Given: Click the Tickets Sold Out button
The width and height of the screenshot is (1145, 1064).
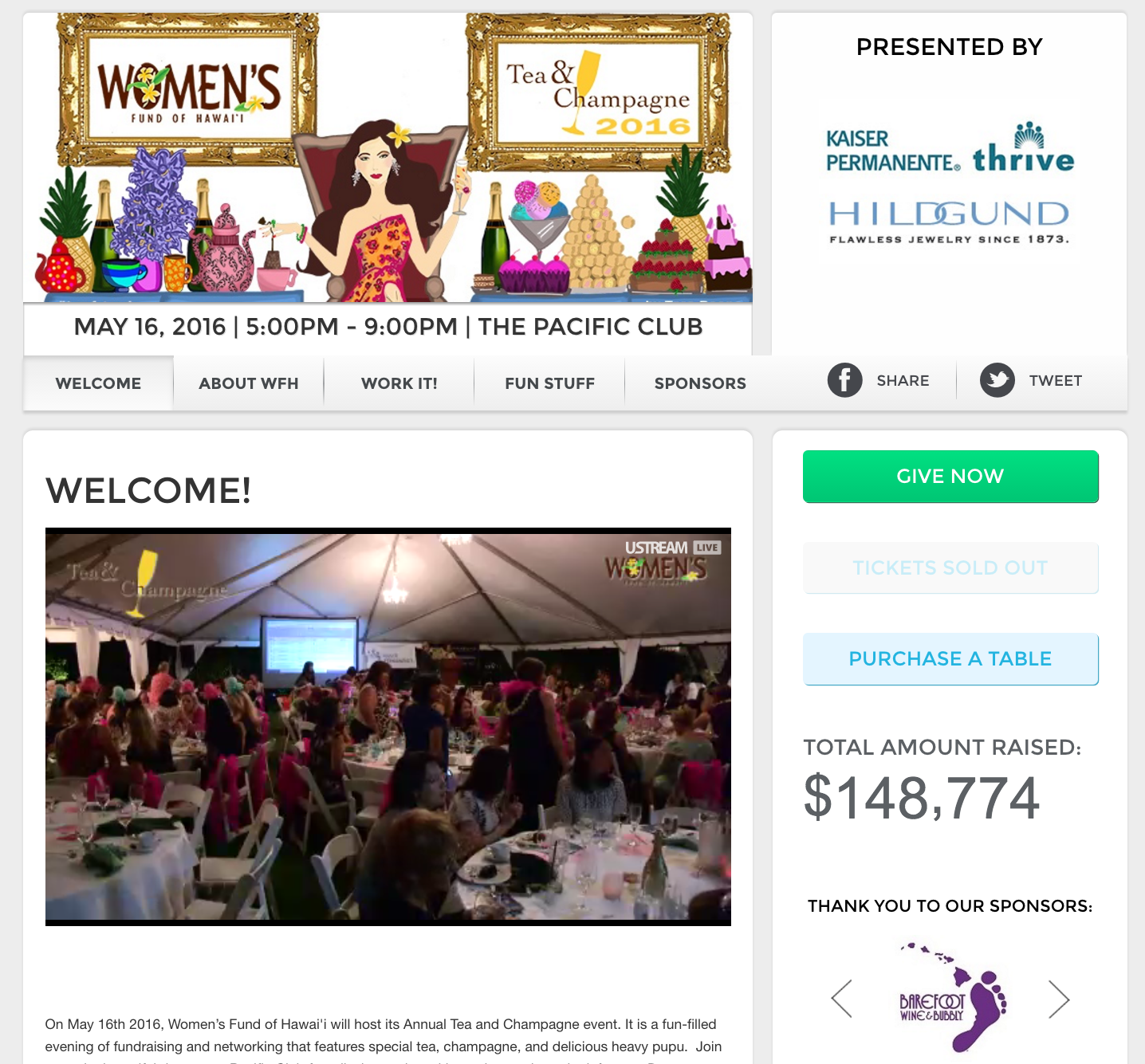Looking at the screenshot, I should pyautogui.click(x=950, y=567).
